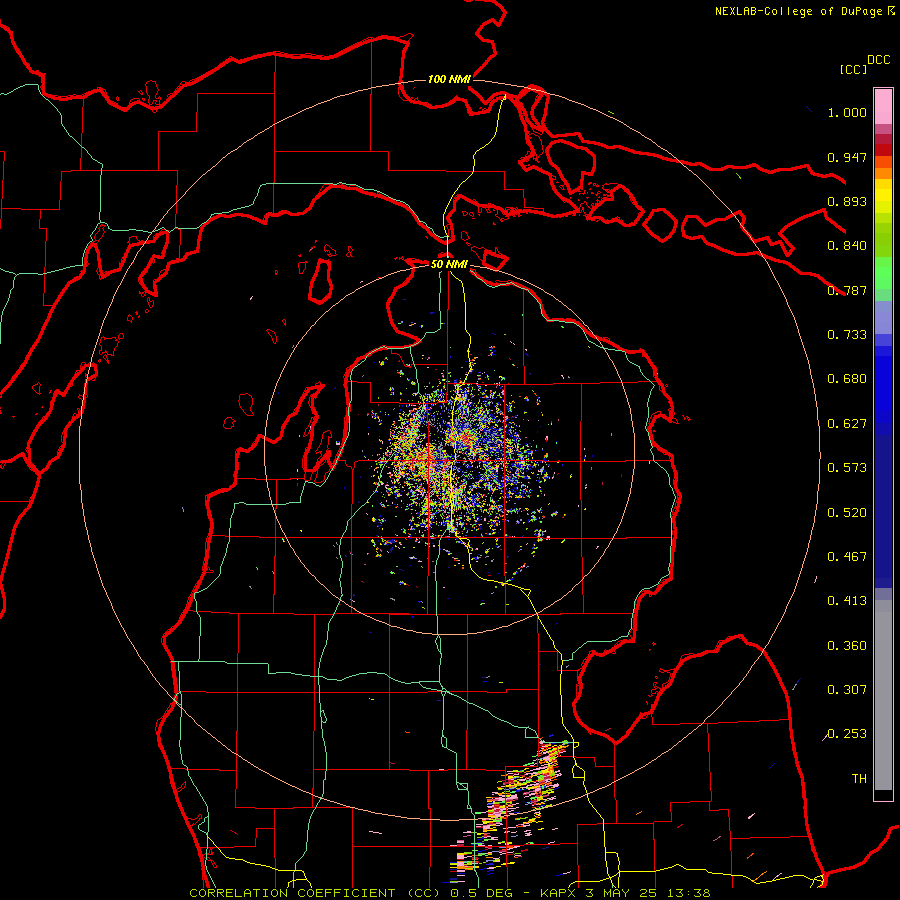The height and width of the screenshot is (900, 900).
Task: Select the 0.360 scale value
Action: tap(847, 646)
